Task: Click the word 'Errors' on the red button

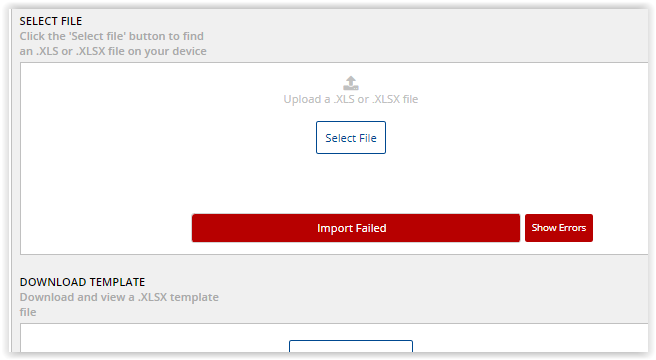Action: pos(572,228)
